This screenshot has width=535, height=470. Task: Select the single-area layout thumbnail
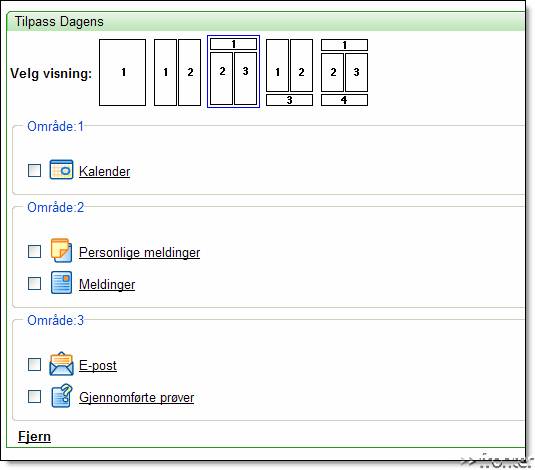click(x=122, y=72)
